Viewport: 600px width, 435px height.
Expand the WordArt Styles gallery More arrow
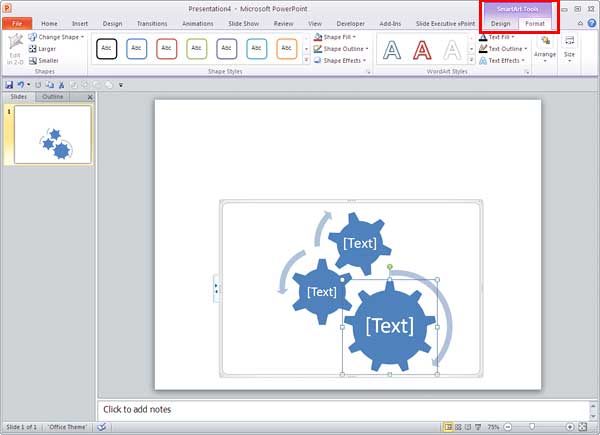click(471, 60)
